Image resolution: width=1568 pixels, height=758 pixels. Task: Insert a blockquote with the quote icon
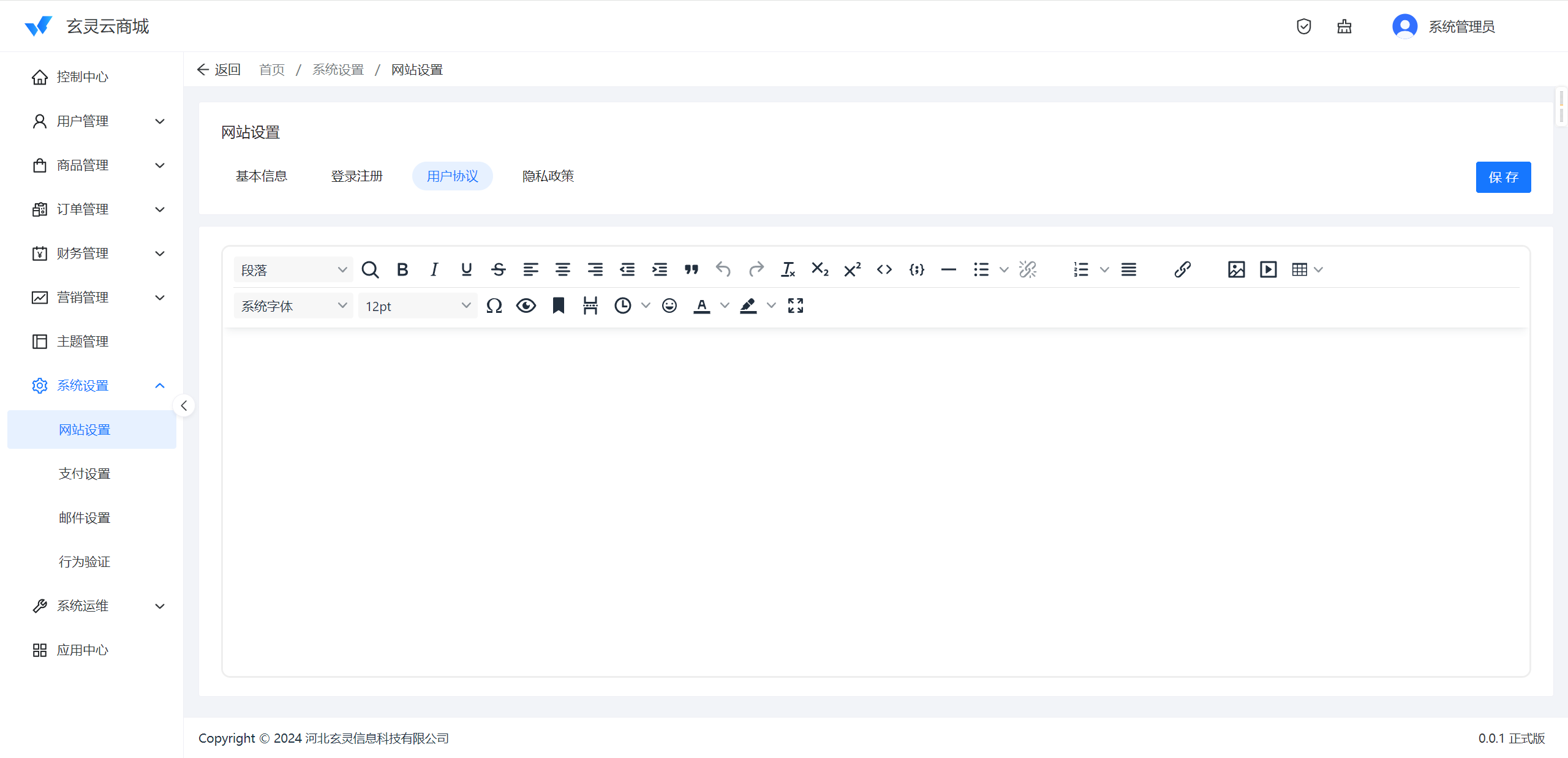pyautogui.click(x=692, y=269)
